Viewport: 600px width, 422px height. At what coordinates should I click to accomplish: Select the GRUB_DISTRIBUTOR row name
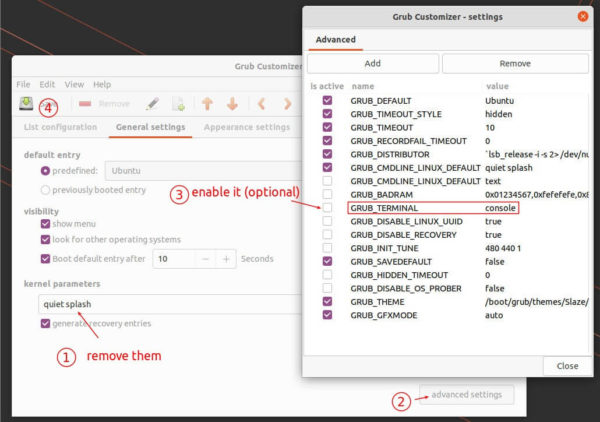[x=390, y=154]
